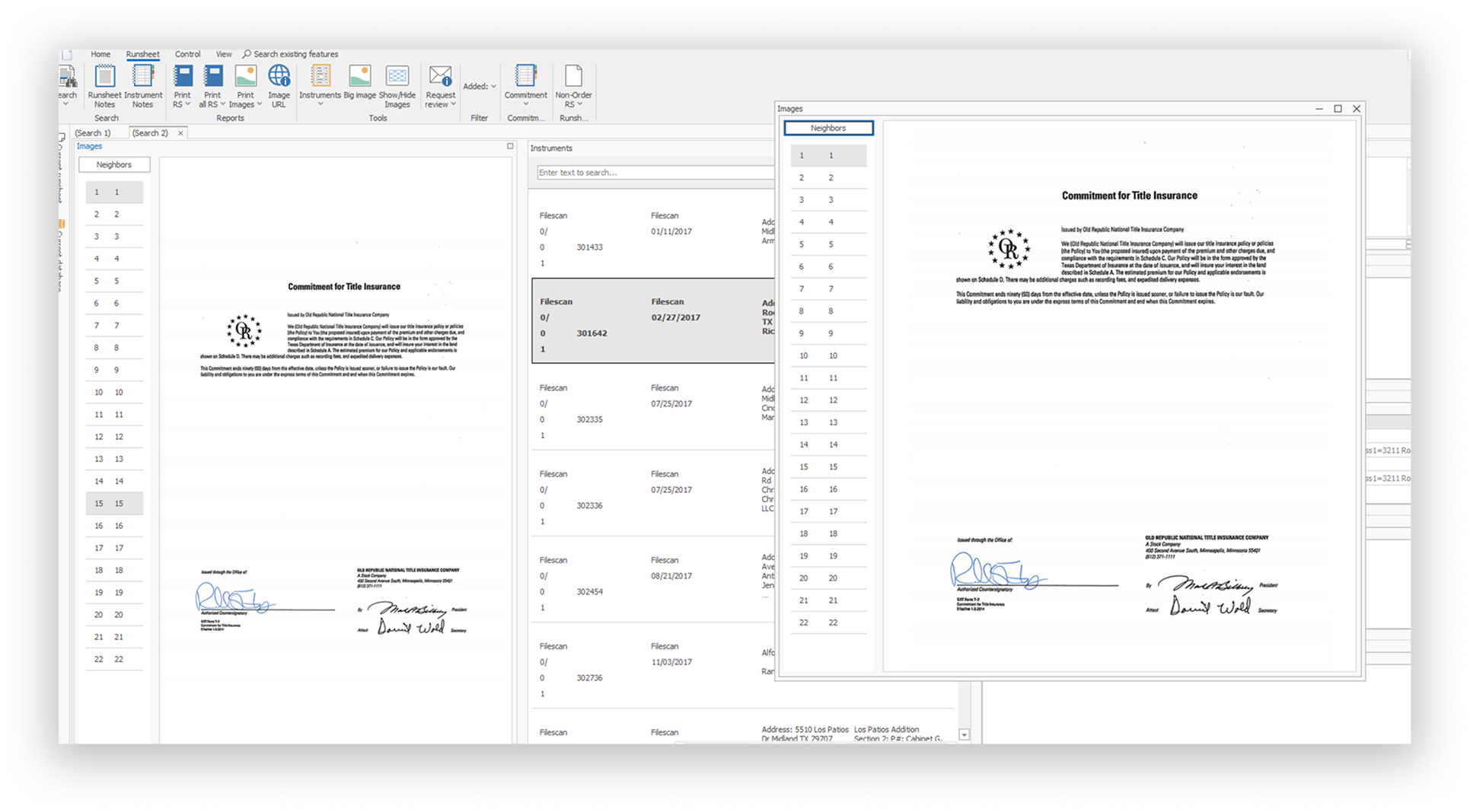Select the instrument row numbered 301433
This screenshot has width=1470, height=812.
pyautogui.click(x=653, y=234)
